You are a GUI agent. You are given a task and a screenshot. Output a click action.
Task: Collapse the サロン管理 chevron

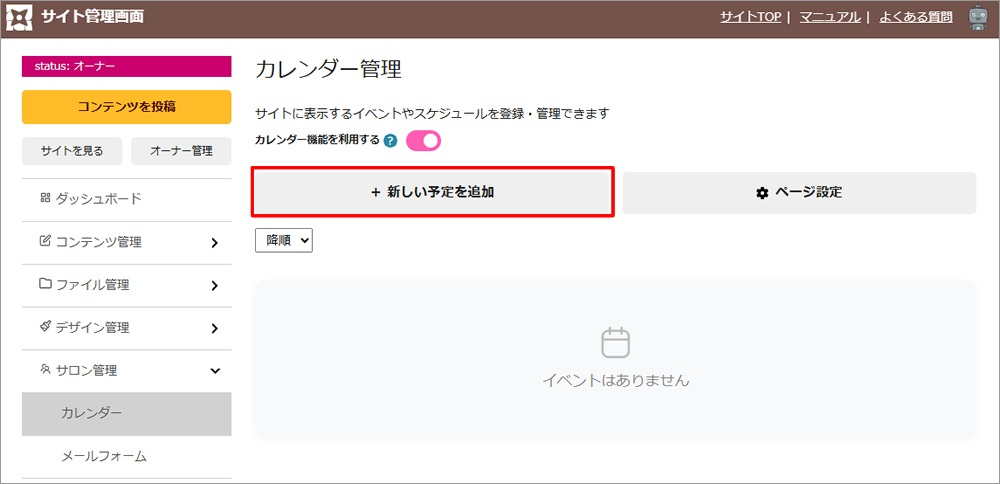click(x=215, y=371)
